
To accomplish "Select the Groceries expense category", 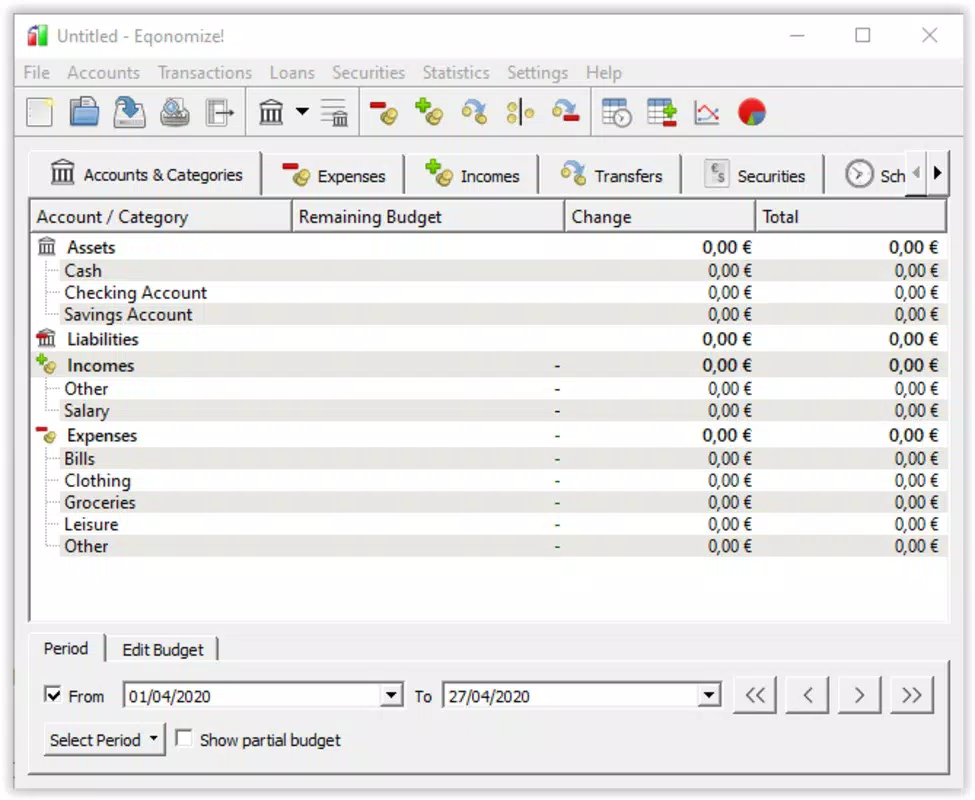I will coord(488,502).
